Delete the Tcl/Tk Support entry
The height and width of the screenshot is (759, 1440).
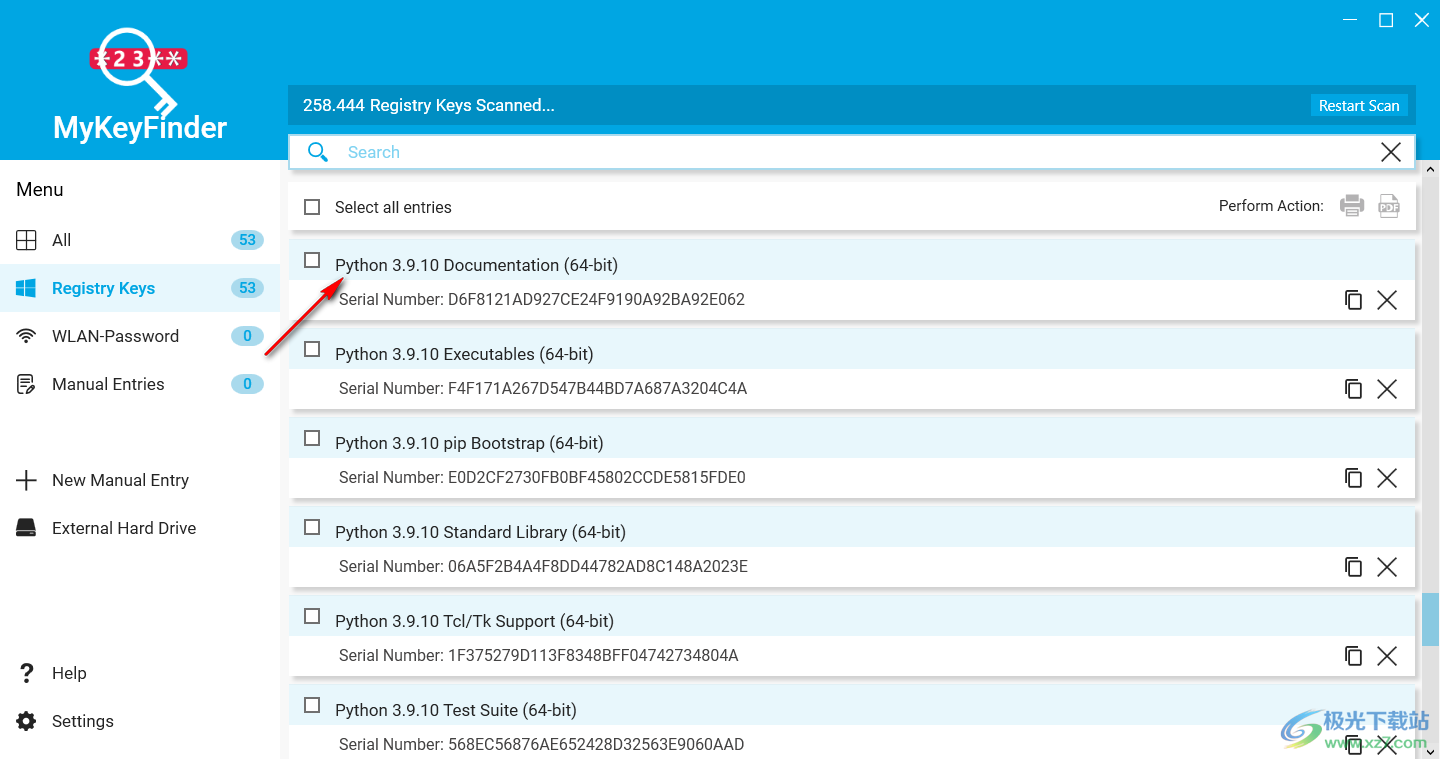(1387, 656)
